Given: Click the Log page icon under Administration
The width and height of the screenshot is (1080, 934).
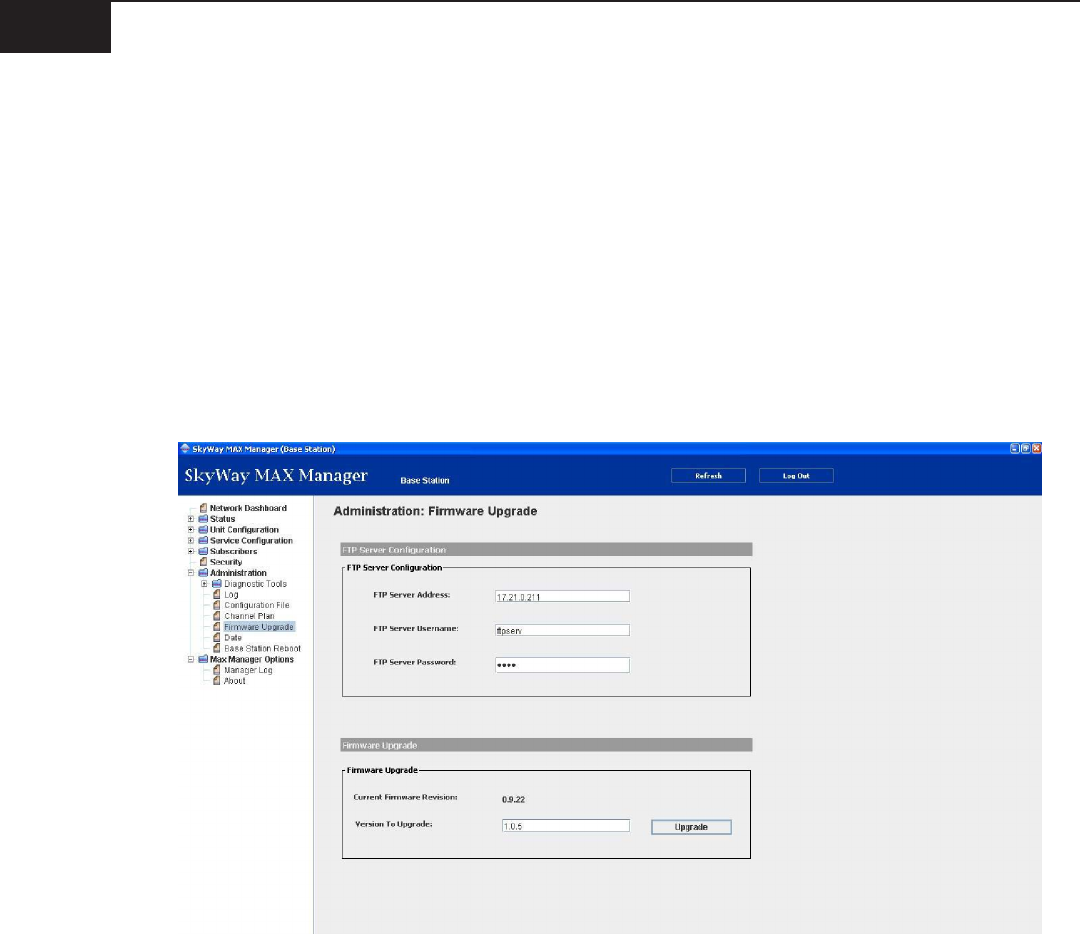Looking at the screenshot, I should (x=217, y=594).
